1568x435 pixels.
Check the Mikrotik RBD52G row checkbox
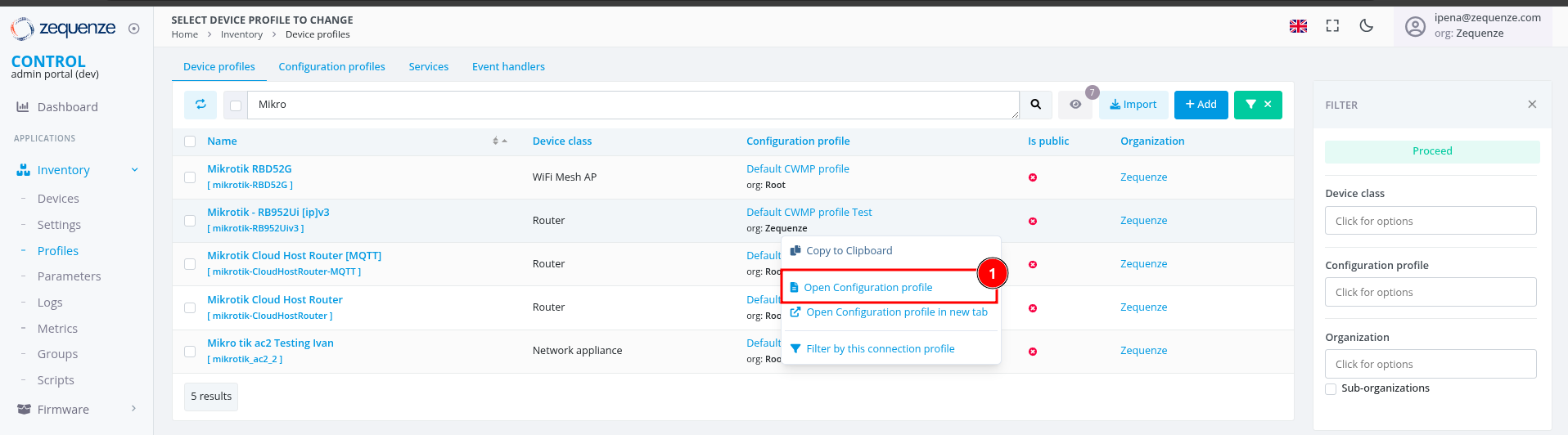pos(190,177)
